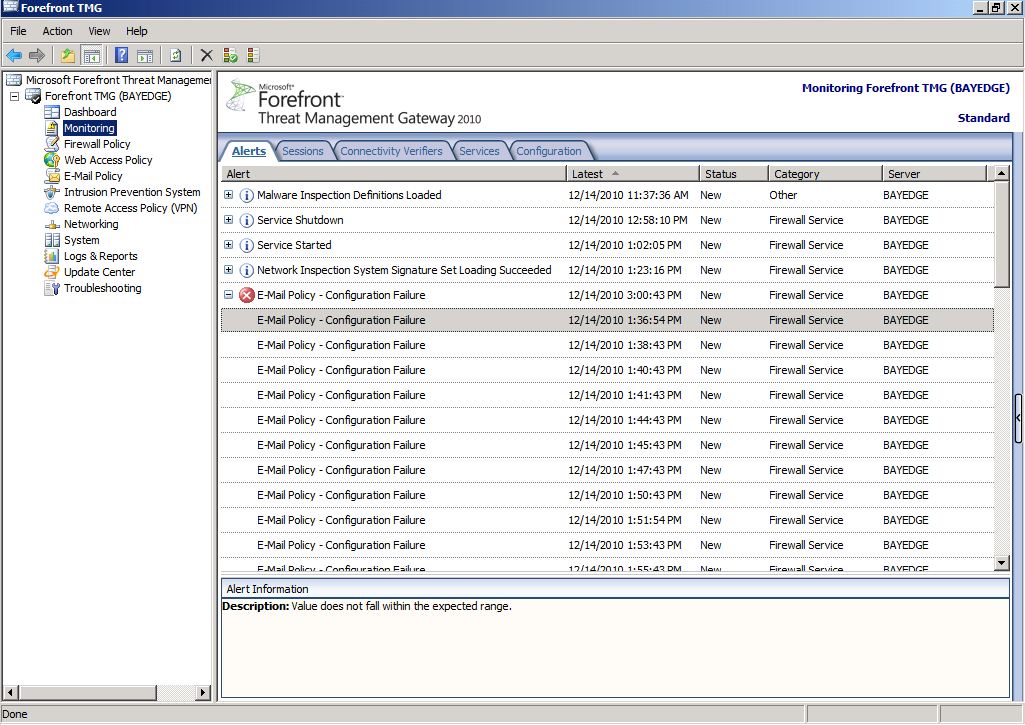Viewport: 1025px width, 725px height.
Task: Select the alert dated 12/14/2010 1:53:43 PM
Action: click(x=607, y=545)
